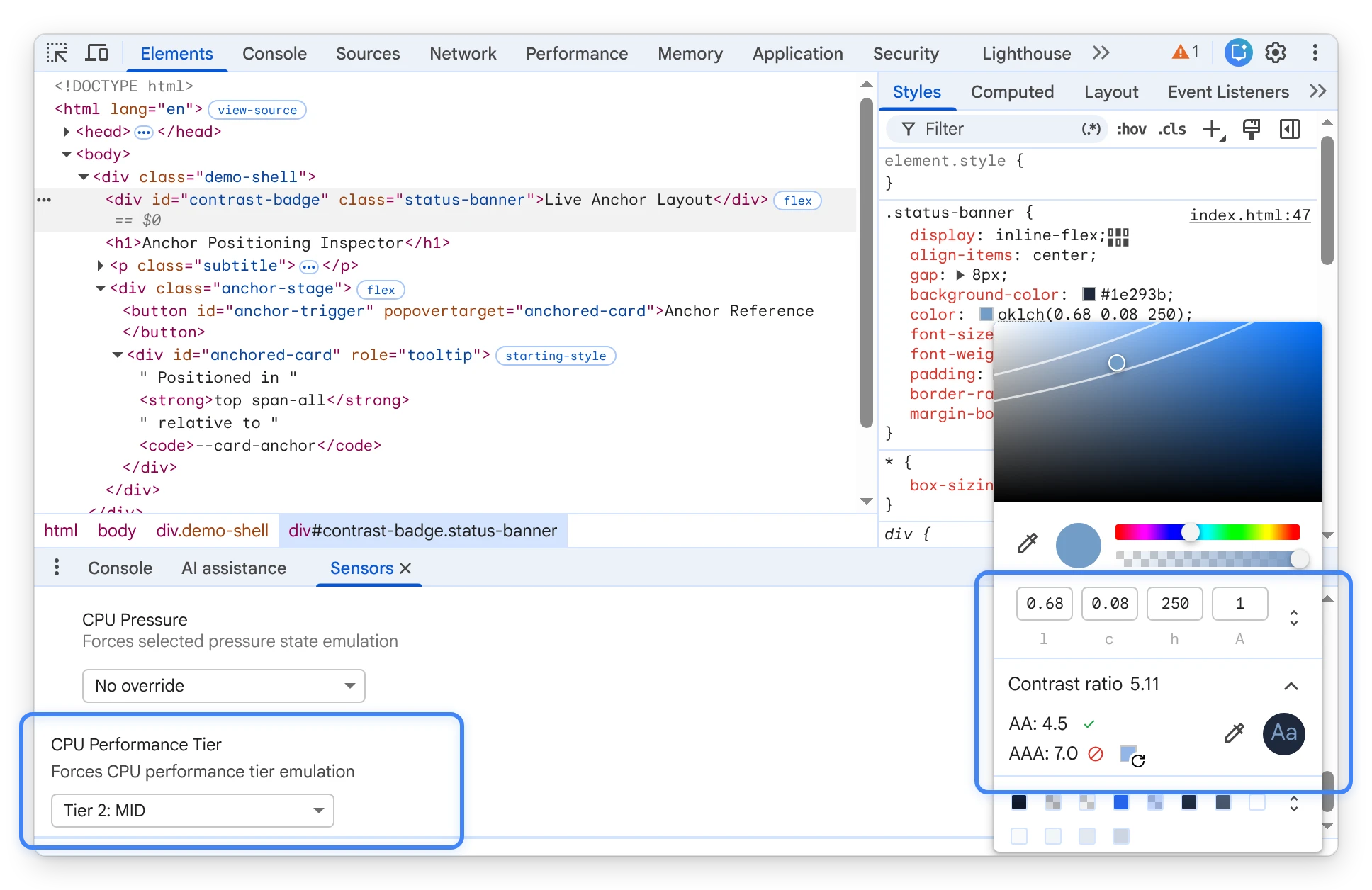
Task: Toggle the device toolbar icon
Action: coord(96,53)
